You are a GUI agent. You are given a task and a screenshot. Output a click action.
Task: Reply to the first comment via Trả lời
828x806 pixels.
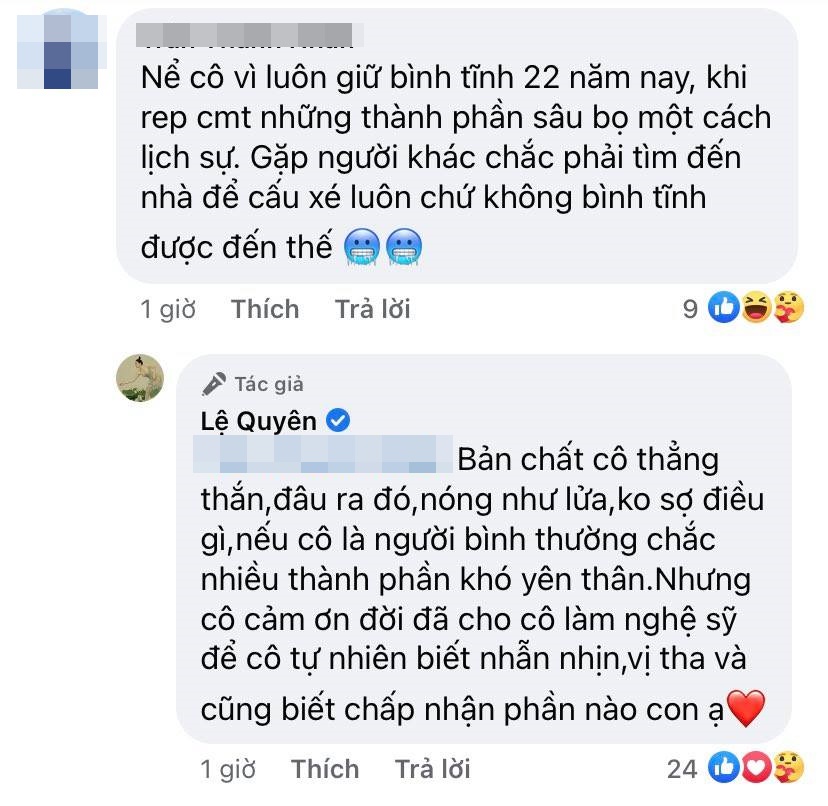pos(373,309)
